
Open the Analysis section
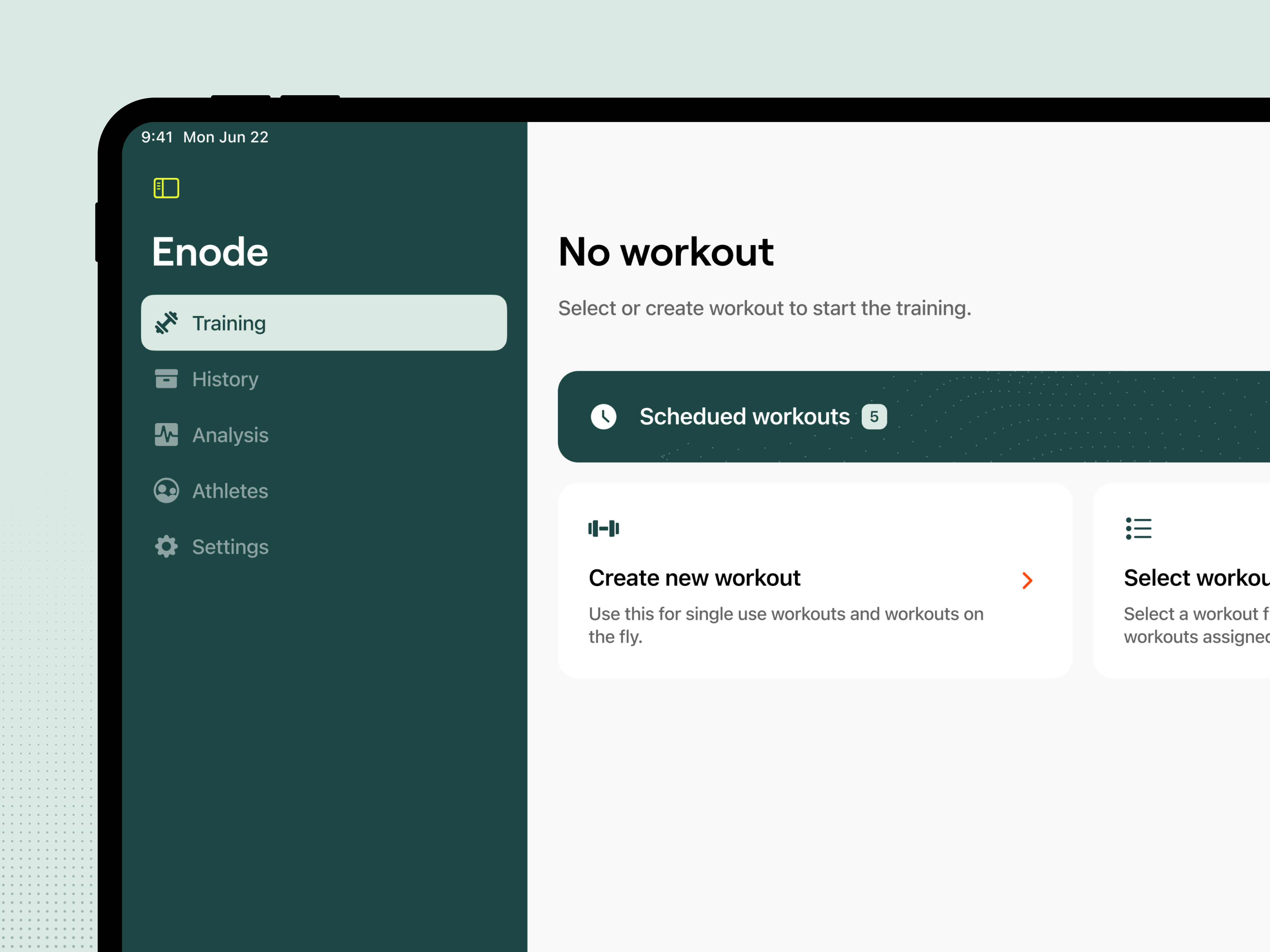230,435
